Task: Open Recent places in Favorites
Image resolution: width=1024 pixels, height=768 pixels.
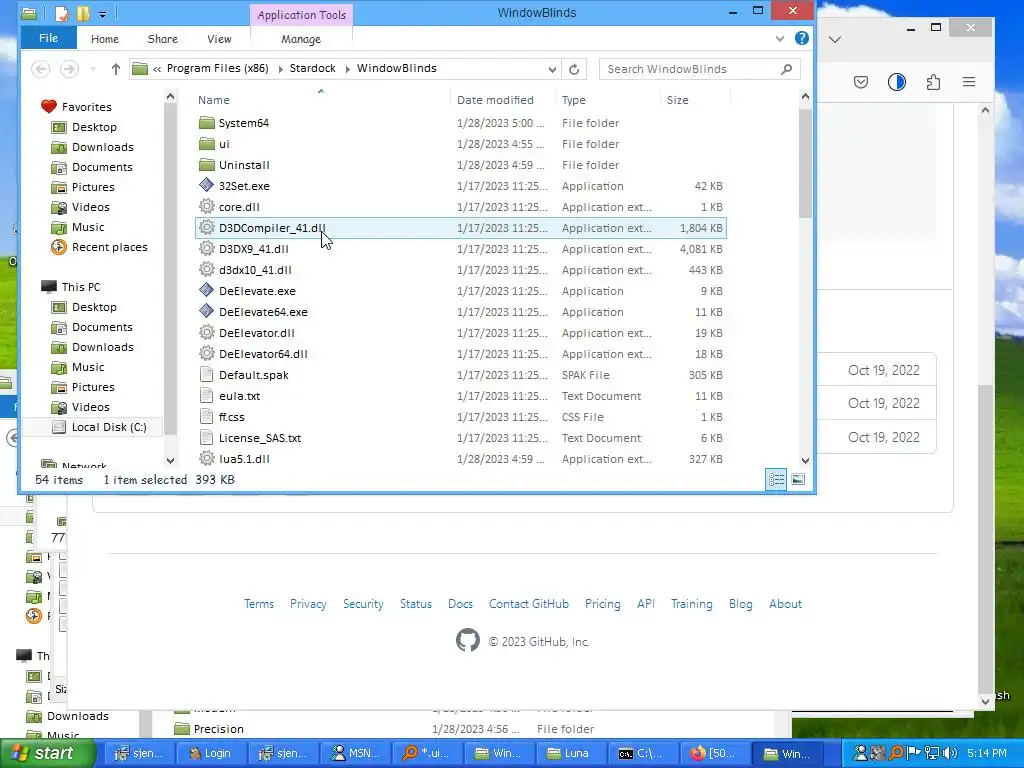Action: point(99,247)
